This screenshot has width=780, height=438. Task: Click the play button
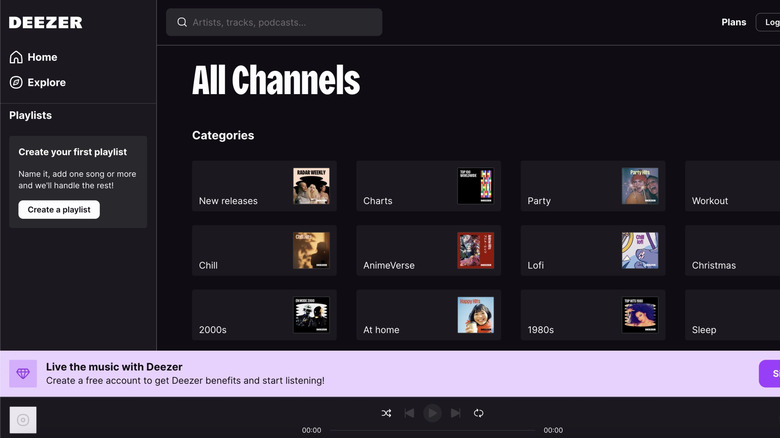pos(432,413)
